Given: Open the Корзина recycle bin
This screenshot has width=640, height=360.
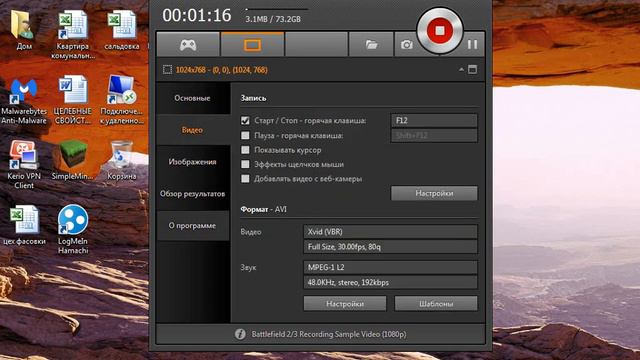Looking at the screenshot, I should 122,160.
